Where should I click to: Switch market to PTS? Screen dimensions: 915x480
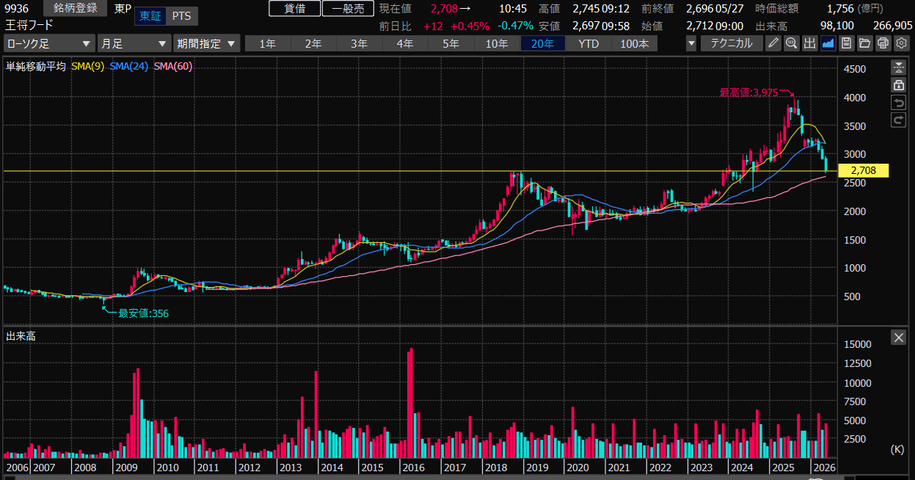coord(181,16)
